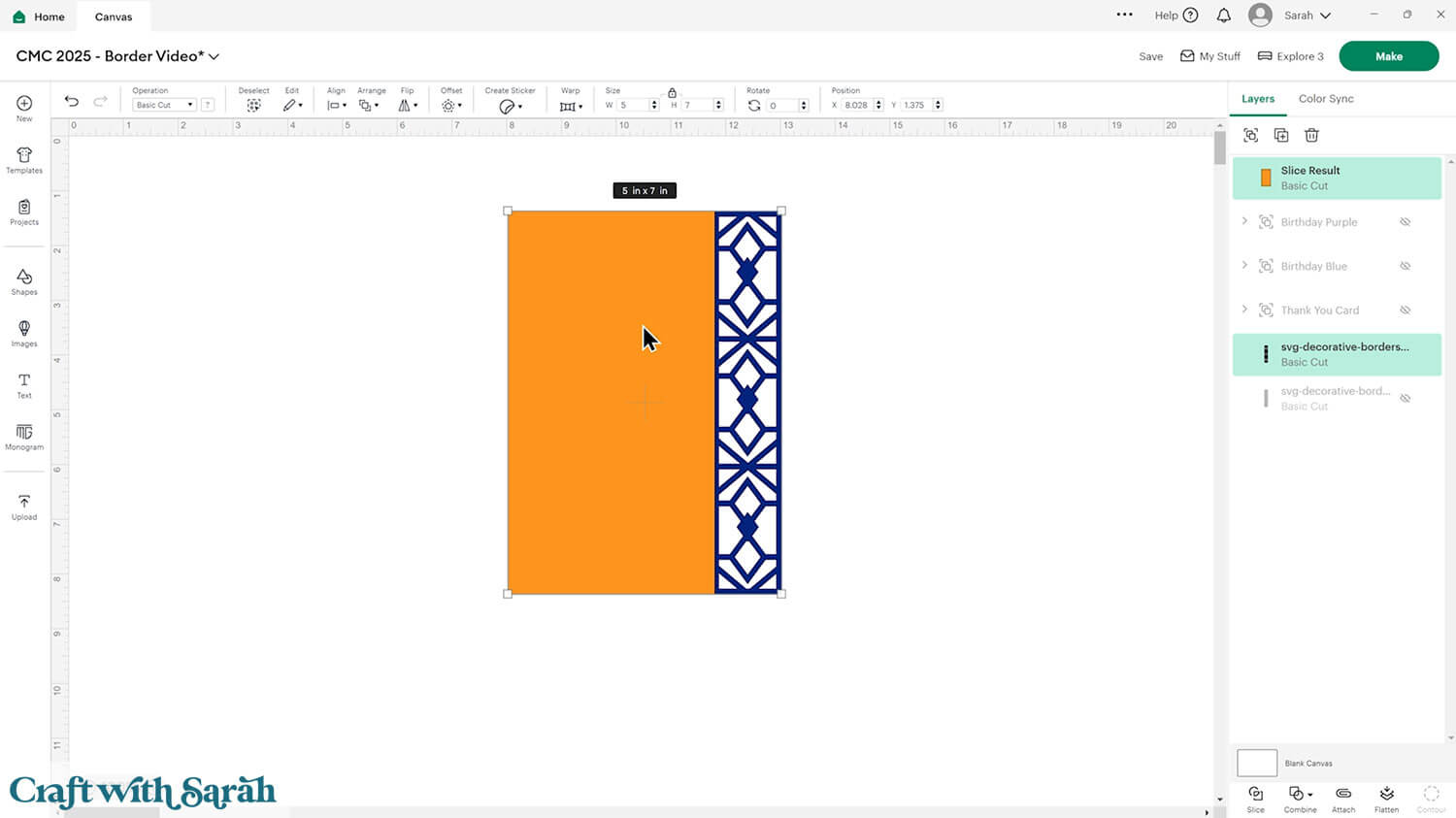This screenshot has height=818, width=1456.
Task: Delete selected layer with trash icon
Action: (x=1311, y=136)
